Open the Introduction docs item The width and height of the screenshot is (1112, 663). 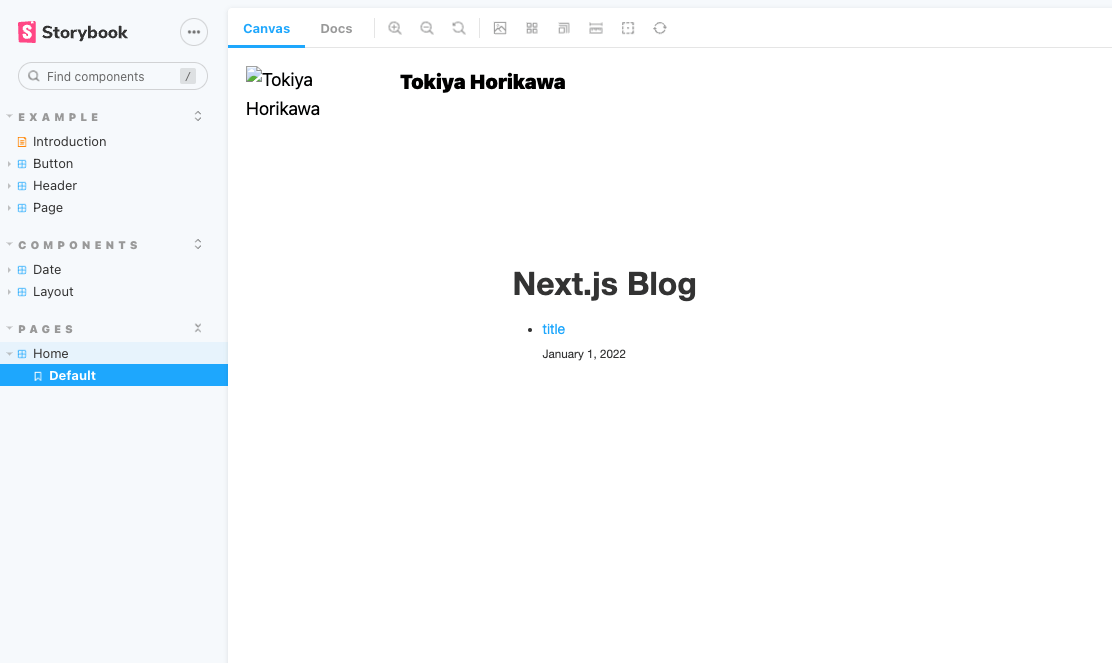(70, 142)
